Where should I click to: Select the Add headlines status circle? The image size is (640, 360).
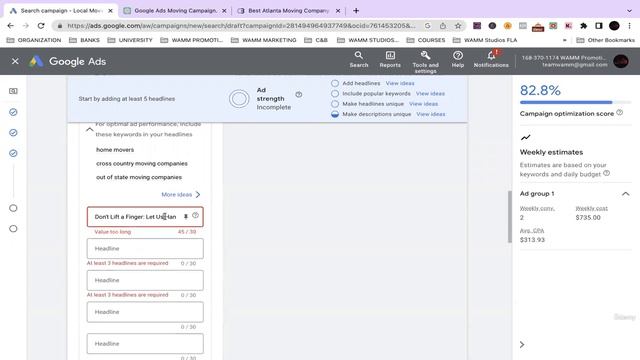point(335,83)
